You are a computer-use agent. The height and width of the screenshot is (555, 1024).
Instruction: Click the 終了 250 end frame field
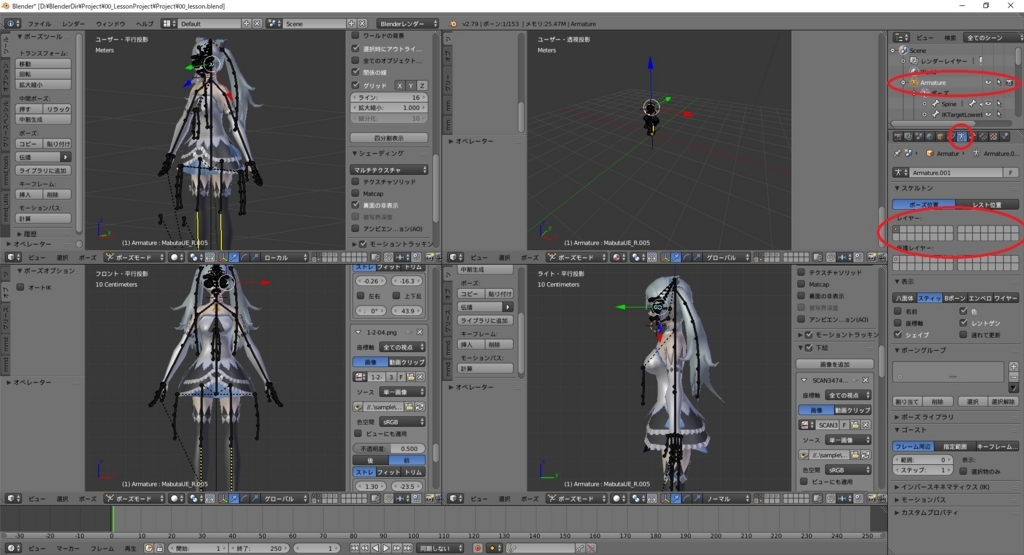(259, 548)
